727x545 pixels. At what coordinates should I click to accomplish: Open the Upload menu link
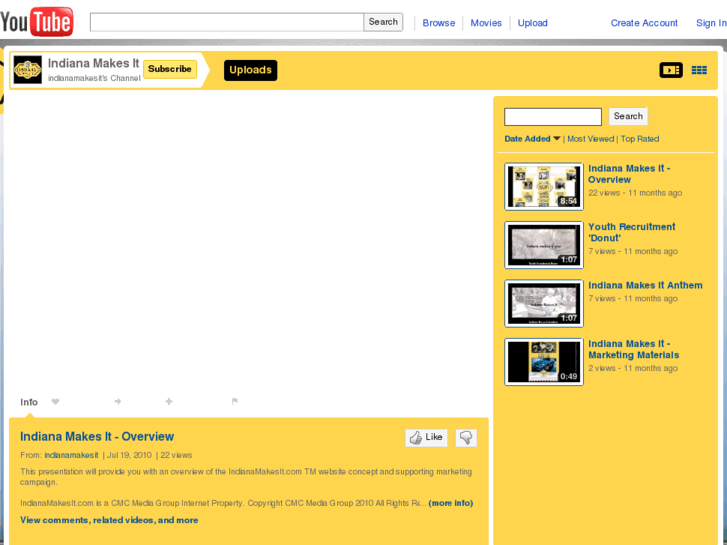(x=532, y=23)
